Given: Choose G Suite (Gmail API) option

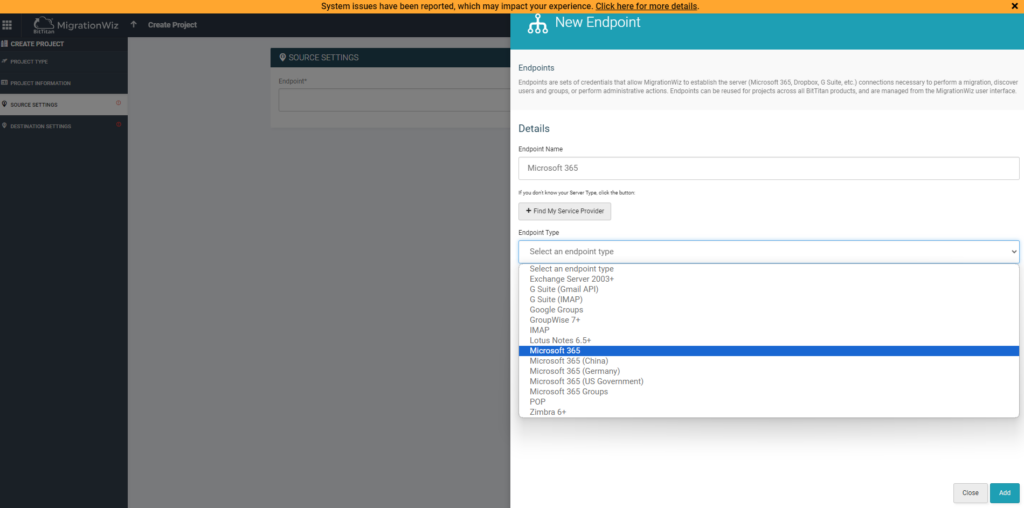Looking at the screenshot, I should (564, 289).
